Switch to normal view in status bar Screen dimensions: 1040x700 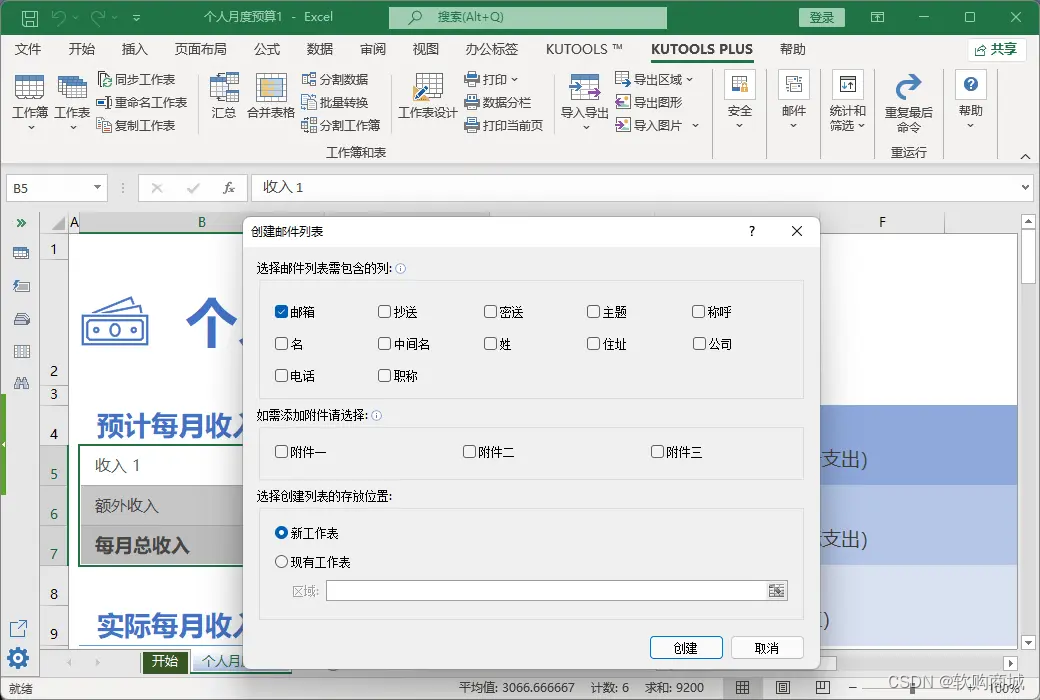pos(742,687)
